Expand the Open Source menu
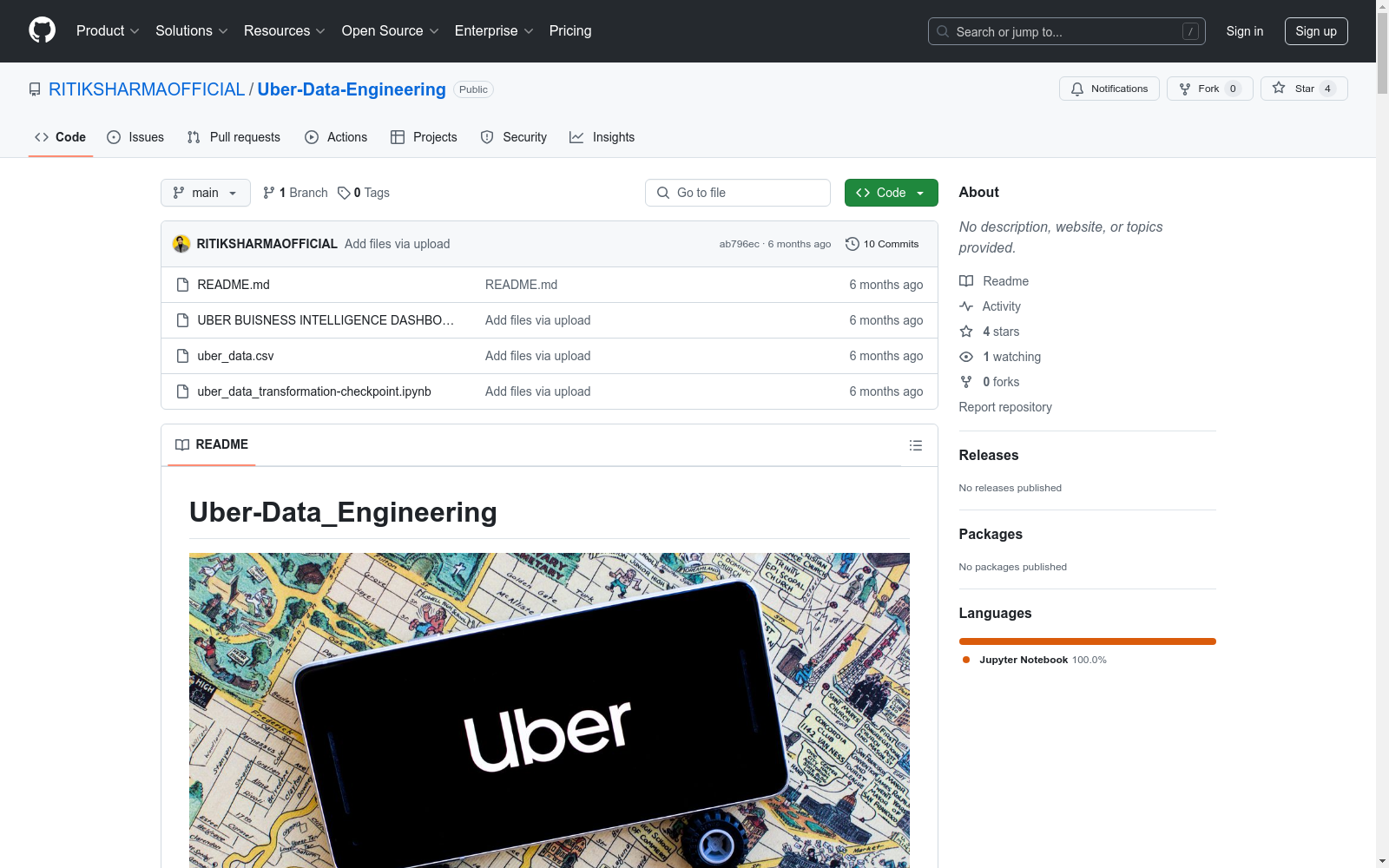 [391, 31]
